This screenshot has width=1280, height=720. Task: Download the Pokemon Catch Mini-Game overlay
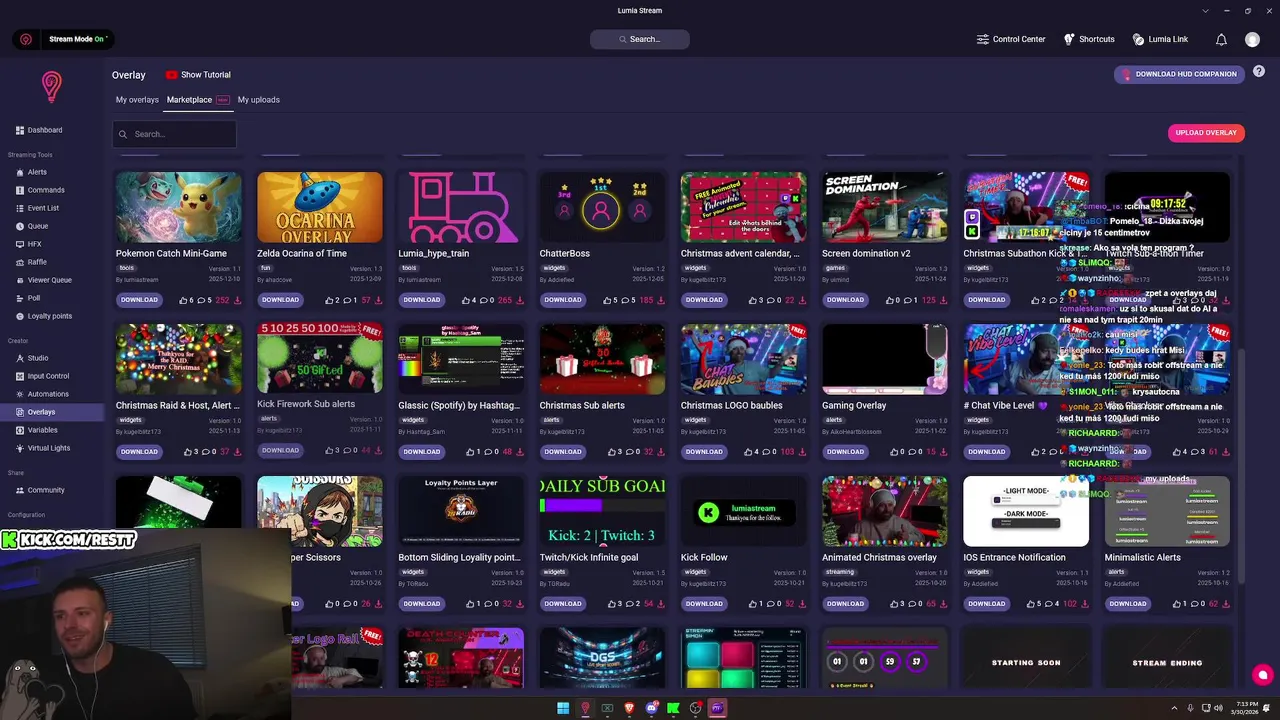(x=139, y=300)
